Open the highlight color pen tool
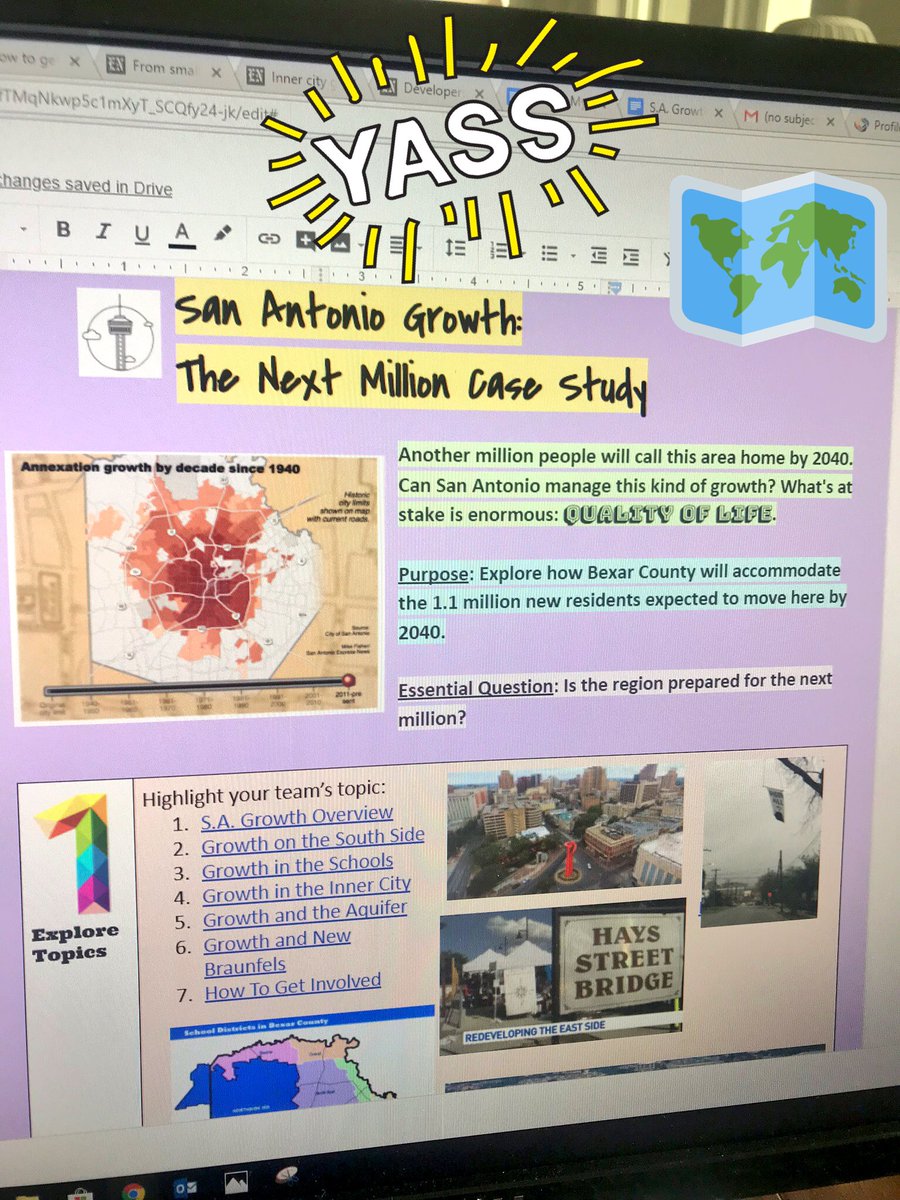Image resolution: width=900 pixels, height=1200 pixels. point(223,234)
